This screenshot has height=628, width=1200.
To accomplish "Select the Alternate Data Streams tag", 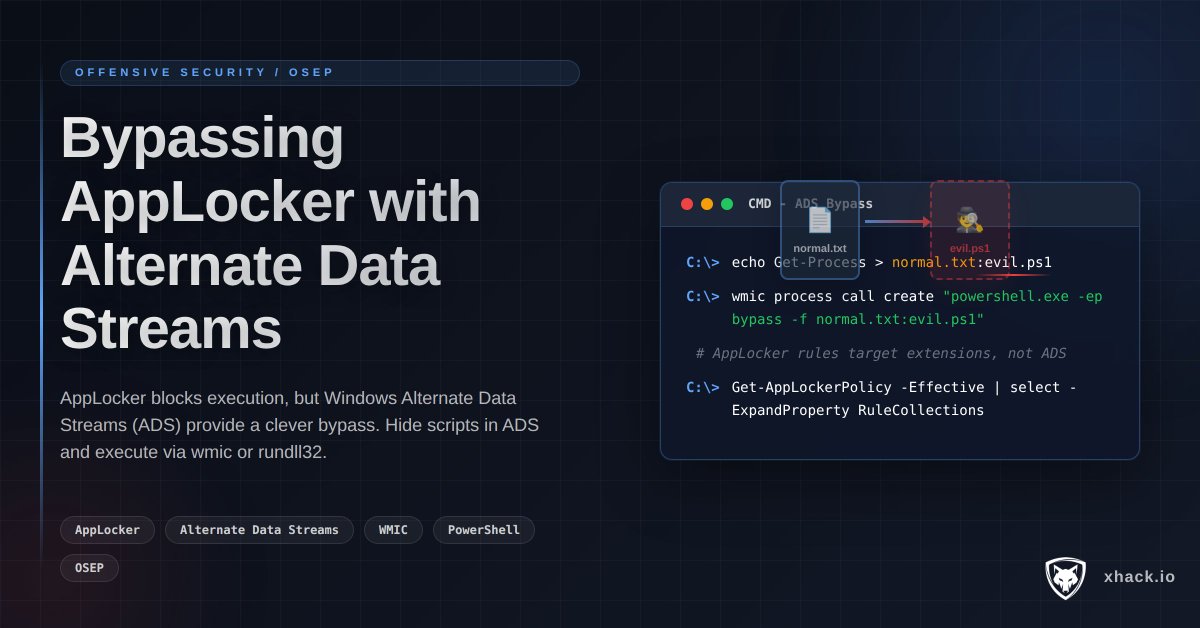I will (x=259, y=530).
